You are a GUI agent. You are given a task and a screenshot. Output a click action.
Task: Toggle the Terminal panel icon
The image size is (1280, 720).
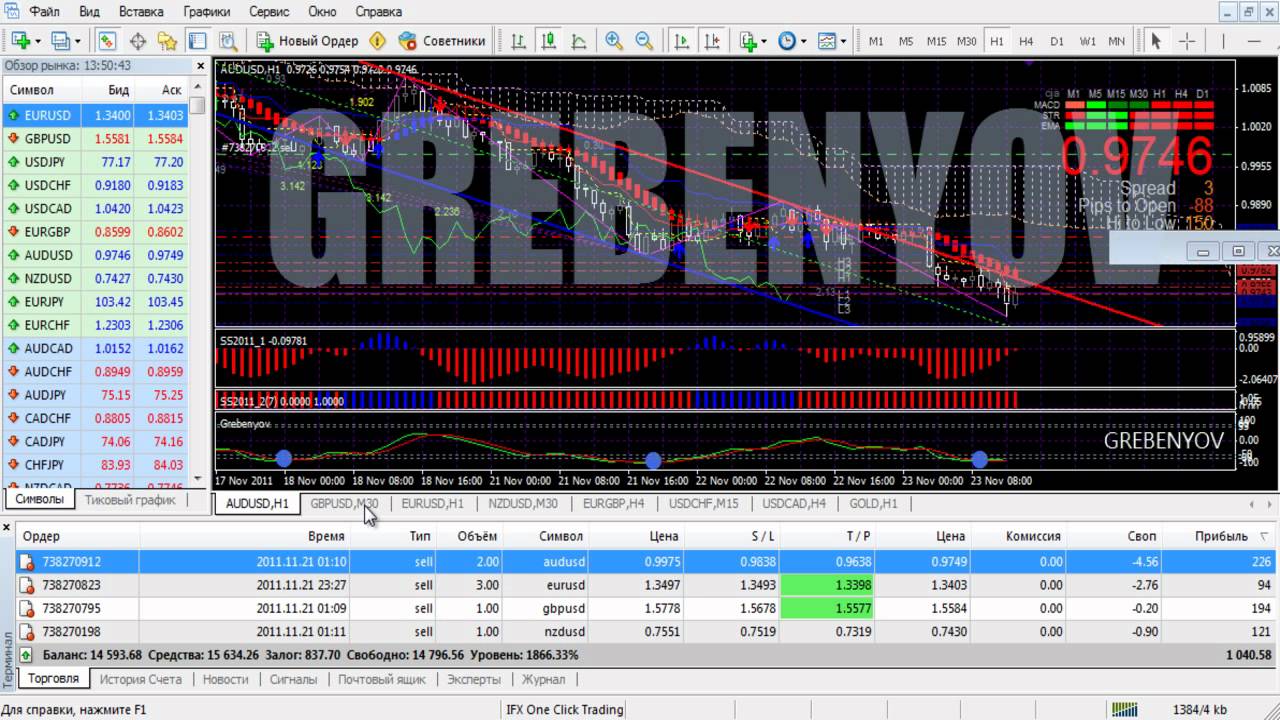coord(197,41)
